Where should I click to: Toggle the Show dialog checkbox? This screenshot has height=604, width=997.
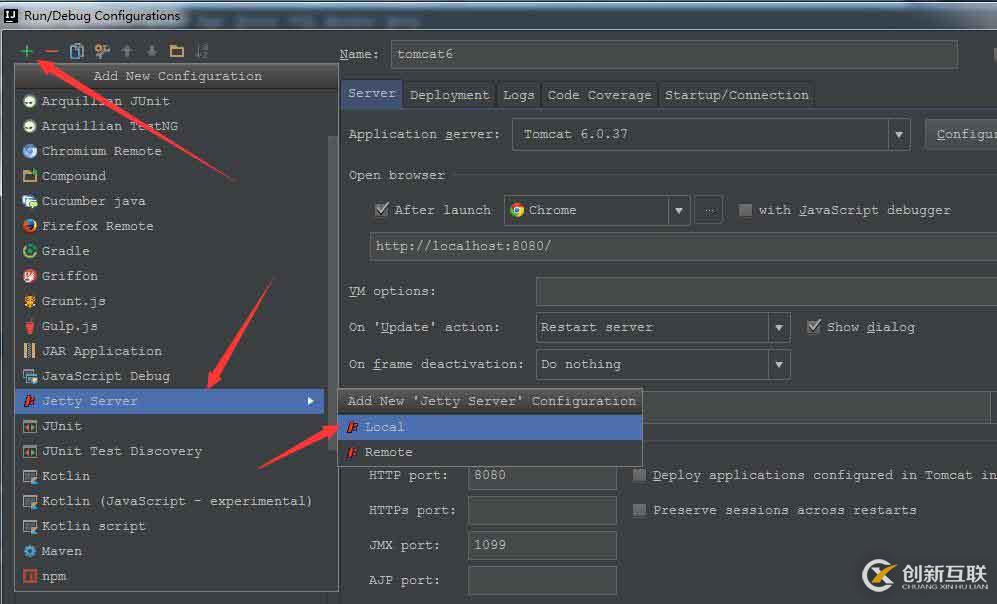tap(813, 327)
